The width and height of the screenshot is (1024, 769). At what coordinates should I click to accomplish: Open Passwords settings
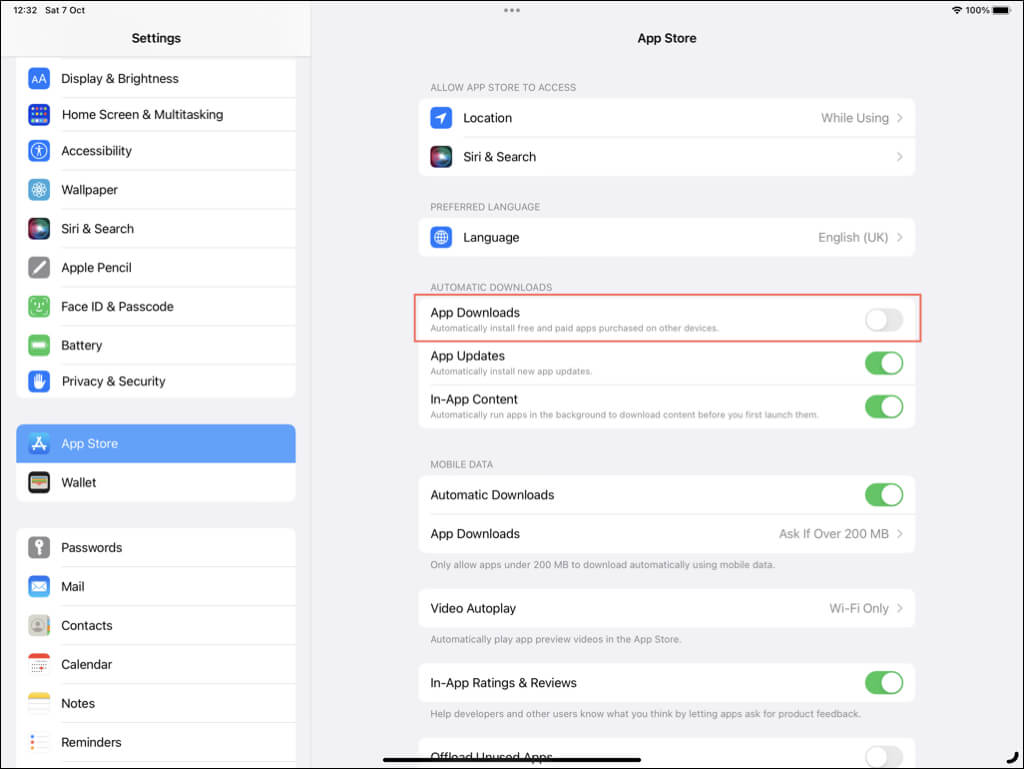[x=155, y=547]
